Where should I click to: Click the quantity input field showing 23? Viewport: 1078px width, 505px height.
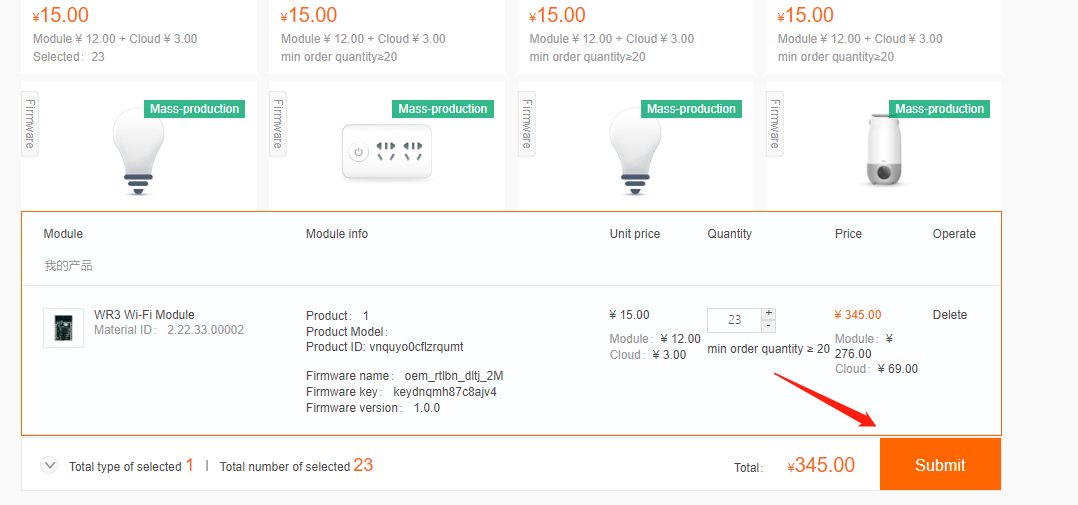point(734,320)
